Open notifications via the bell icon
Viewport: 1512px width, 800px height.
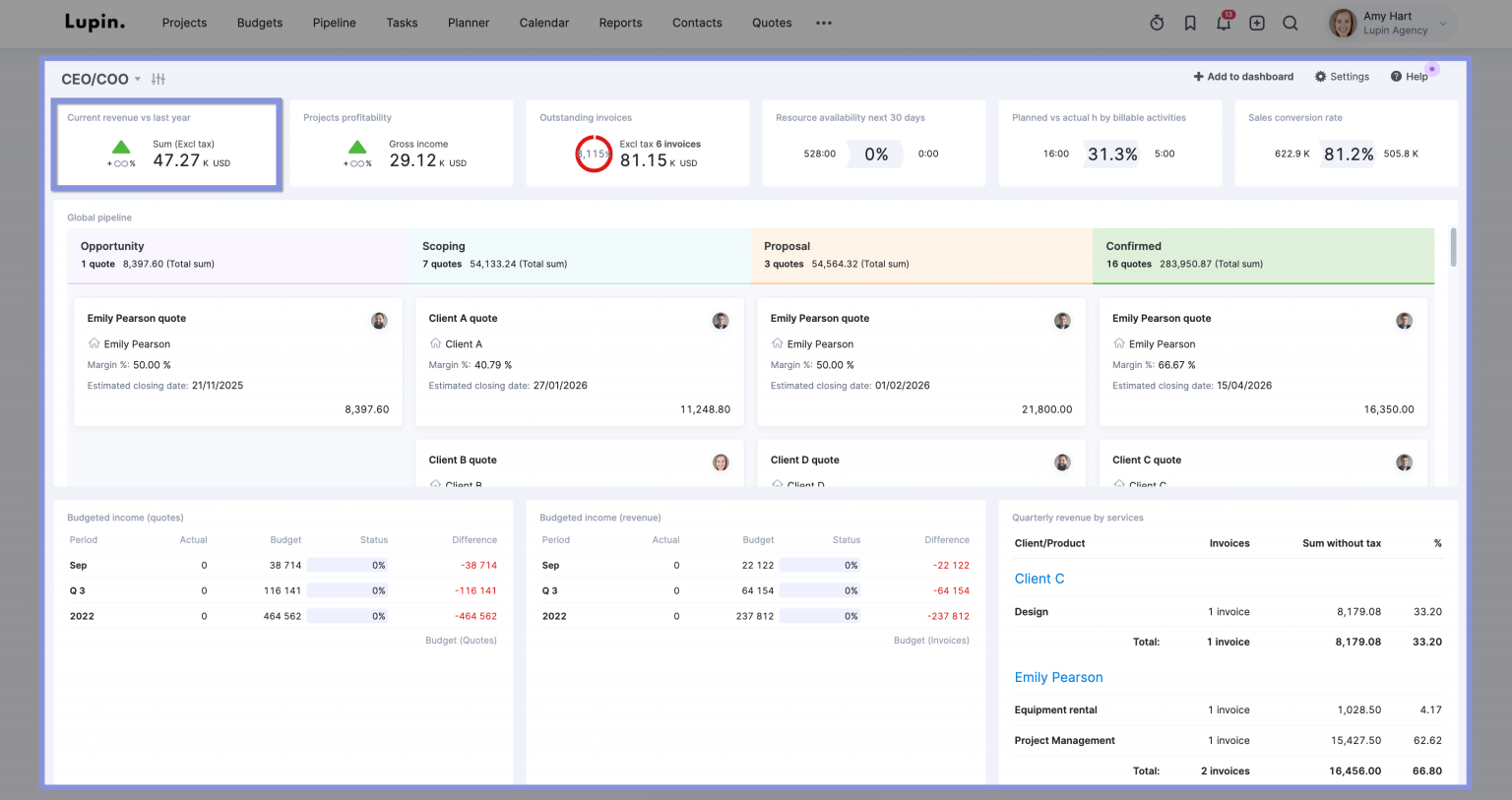tap(1224, 22)
